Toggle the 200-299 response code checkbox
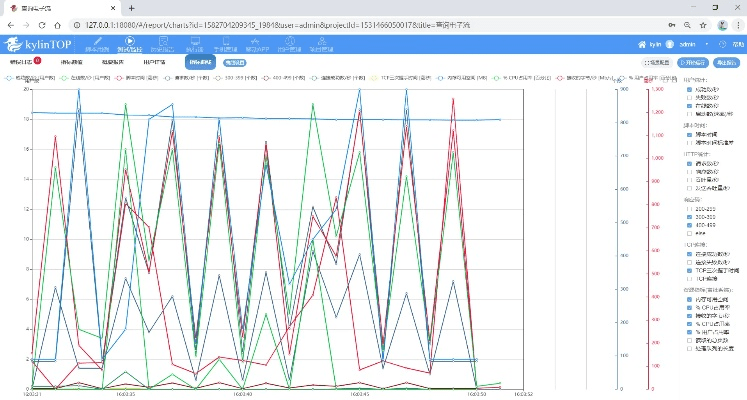The height and width of the screenshot is (400, 747). (x=687, y=207)
